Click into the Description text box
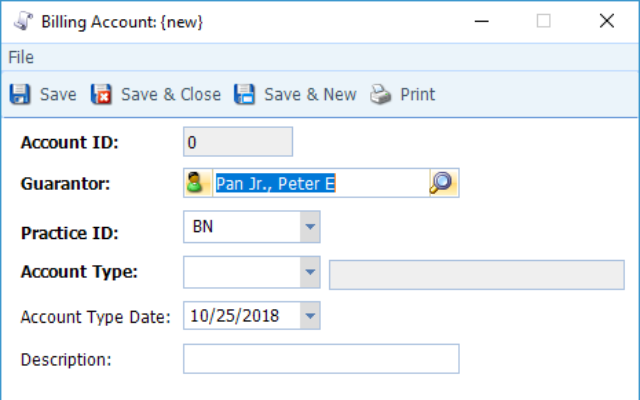640x400 pixels. tap(321, 359)
